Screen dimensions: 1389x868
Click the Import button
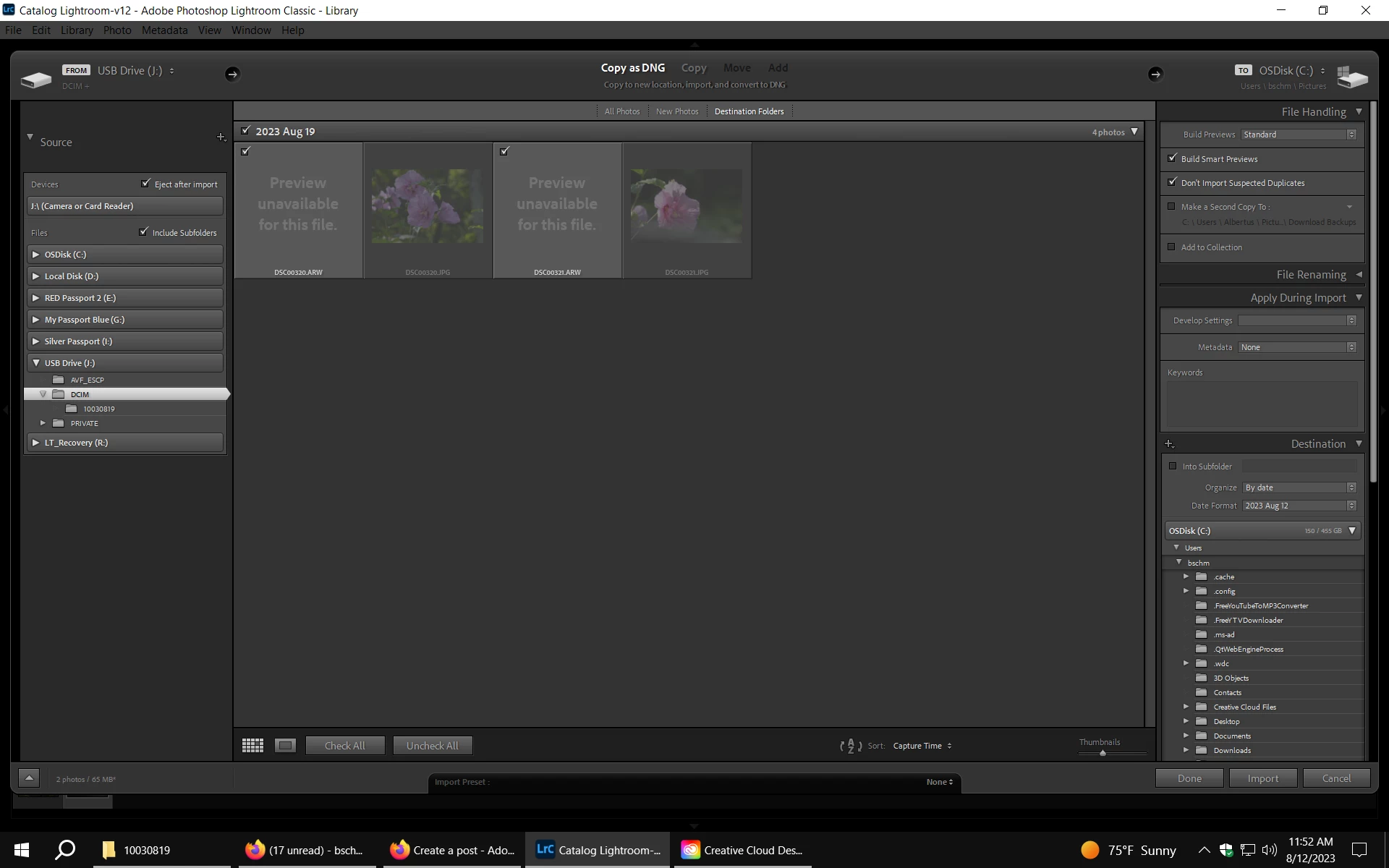click(1262, 778)
